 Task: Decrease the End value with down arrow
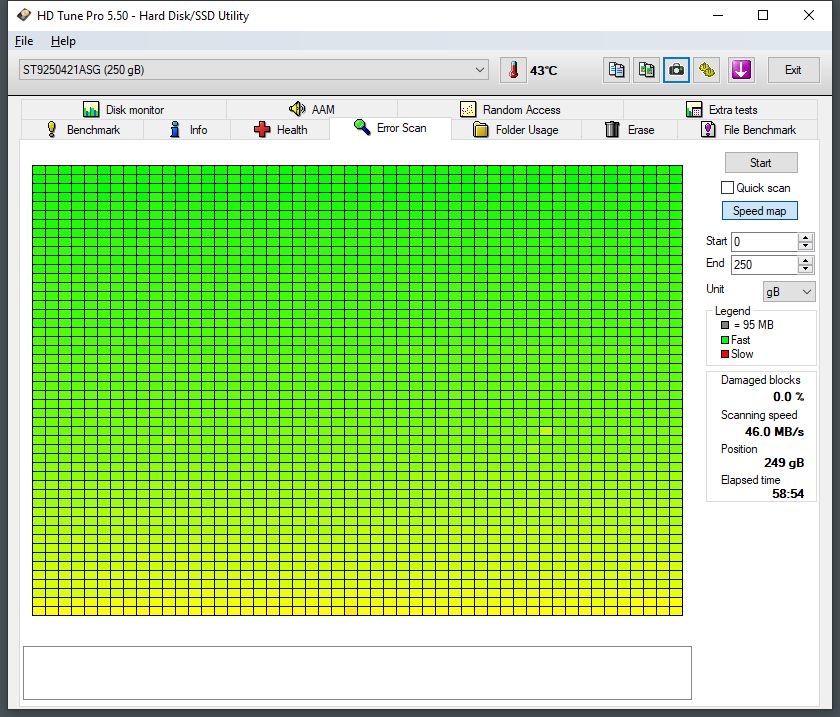[x=805, y=269]
